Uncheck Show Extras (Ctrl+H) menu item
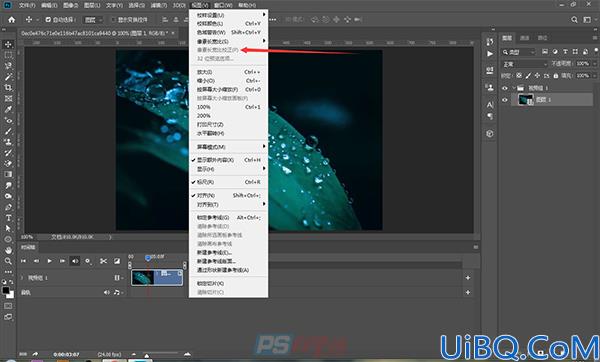Viewport: 600px width, 362px height. click(x=228, y=160)
